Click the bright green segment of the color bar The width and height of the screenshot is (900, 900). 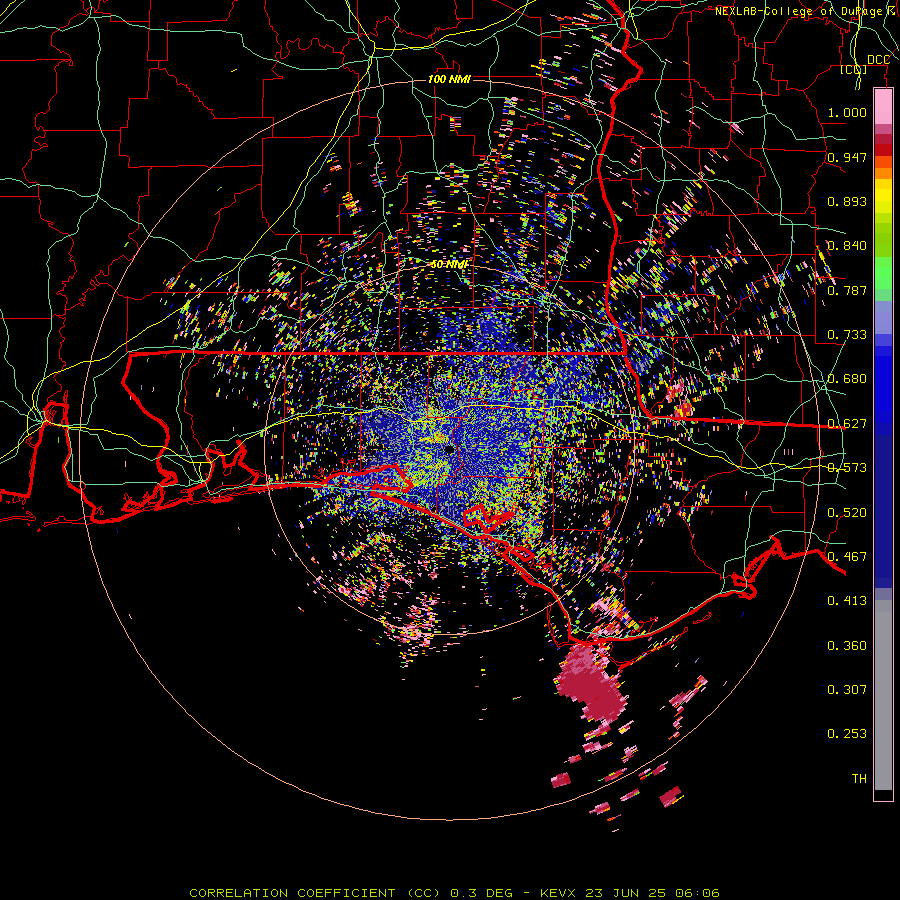[x=883, y=273]
